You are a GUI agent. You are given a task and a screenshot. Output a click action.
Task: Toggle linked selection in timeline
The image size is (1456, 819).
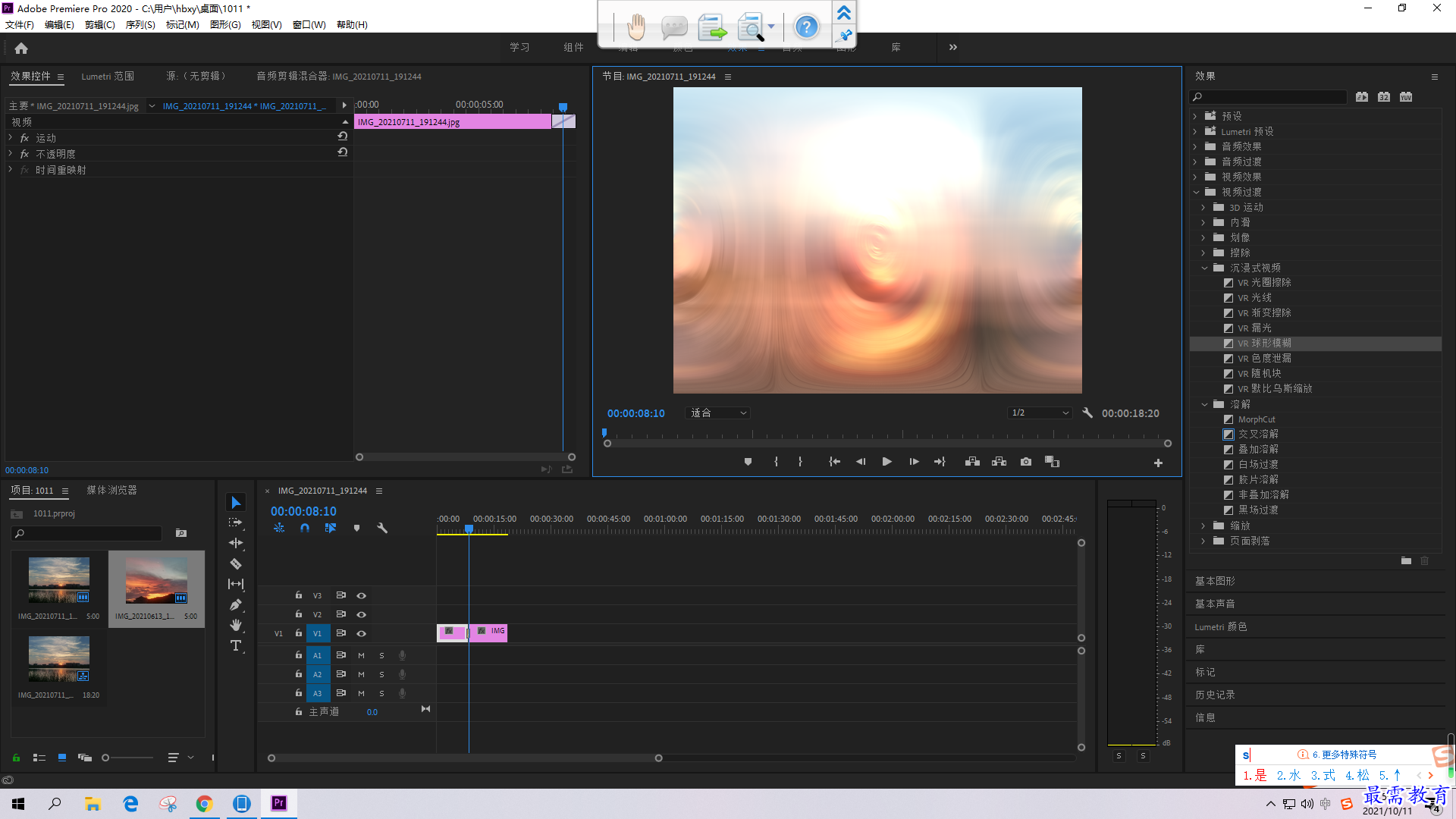(331, 528)
